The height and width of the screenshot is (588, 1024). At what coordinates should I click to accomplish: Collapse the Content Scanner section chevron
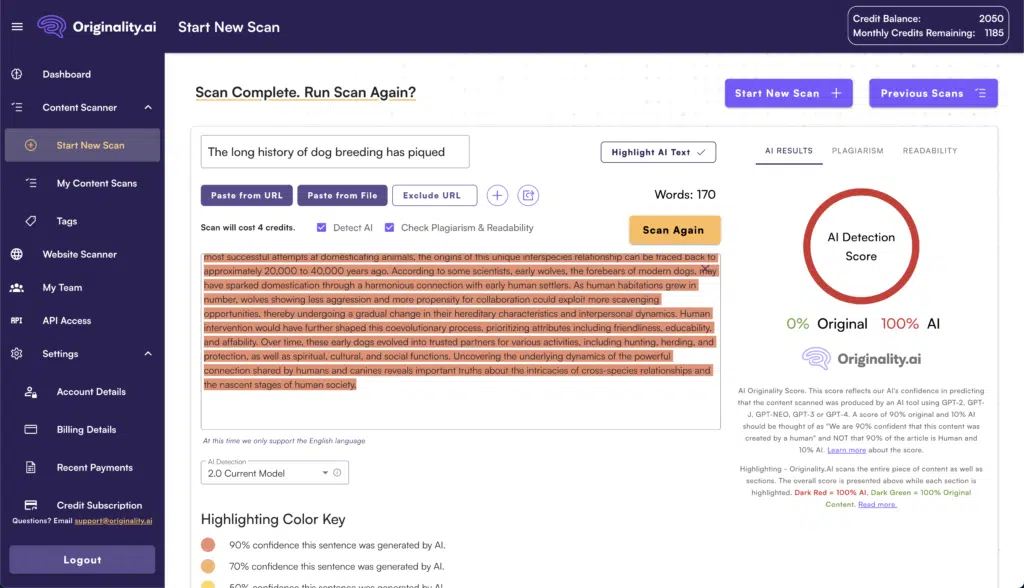(148, 107)
